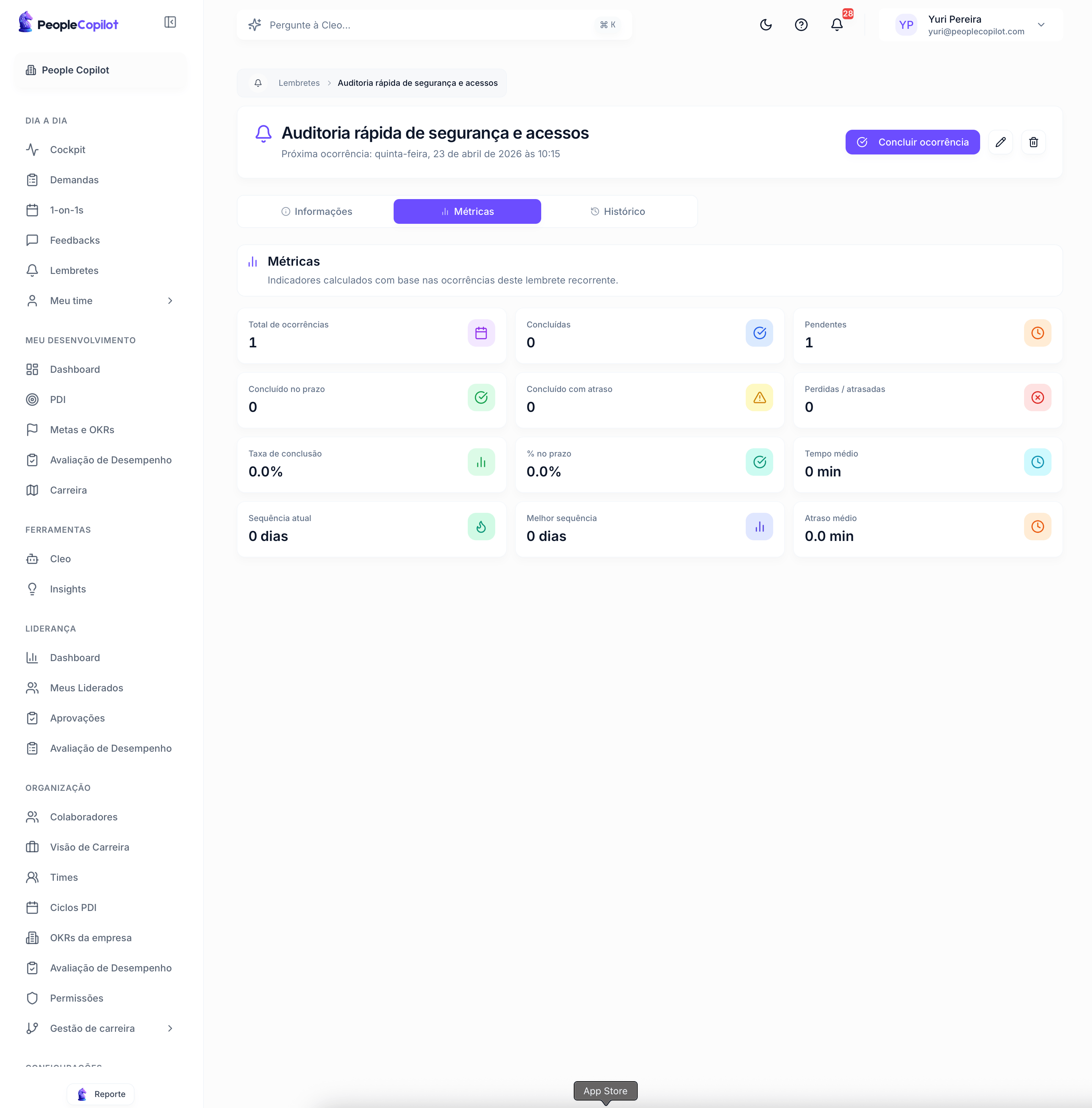
Task: Select the Métricas tab
Action: [467, 212]
